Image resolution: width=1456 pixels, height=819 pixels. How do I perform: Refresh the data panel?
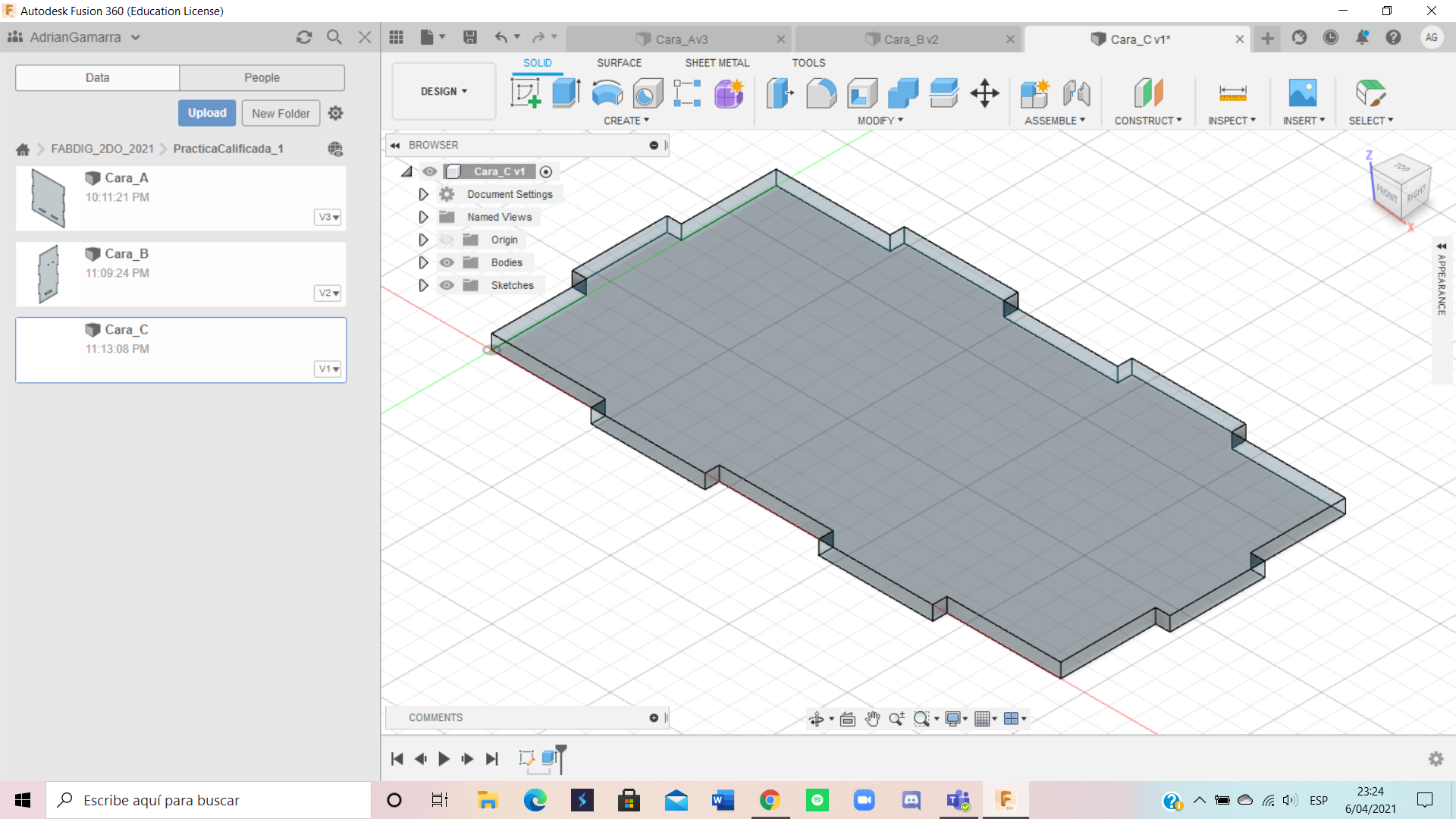coord(304,37)
